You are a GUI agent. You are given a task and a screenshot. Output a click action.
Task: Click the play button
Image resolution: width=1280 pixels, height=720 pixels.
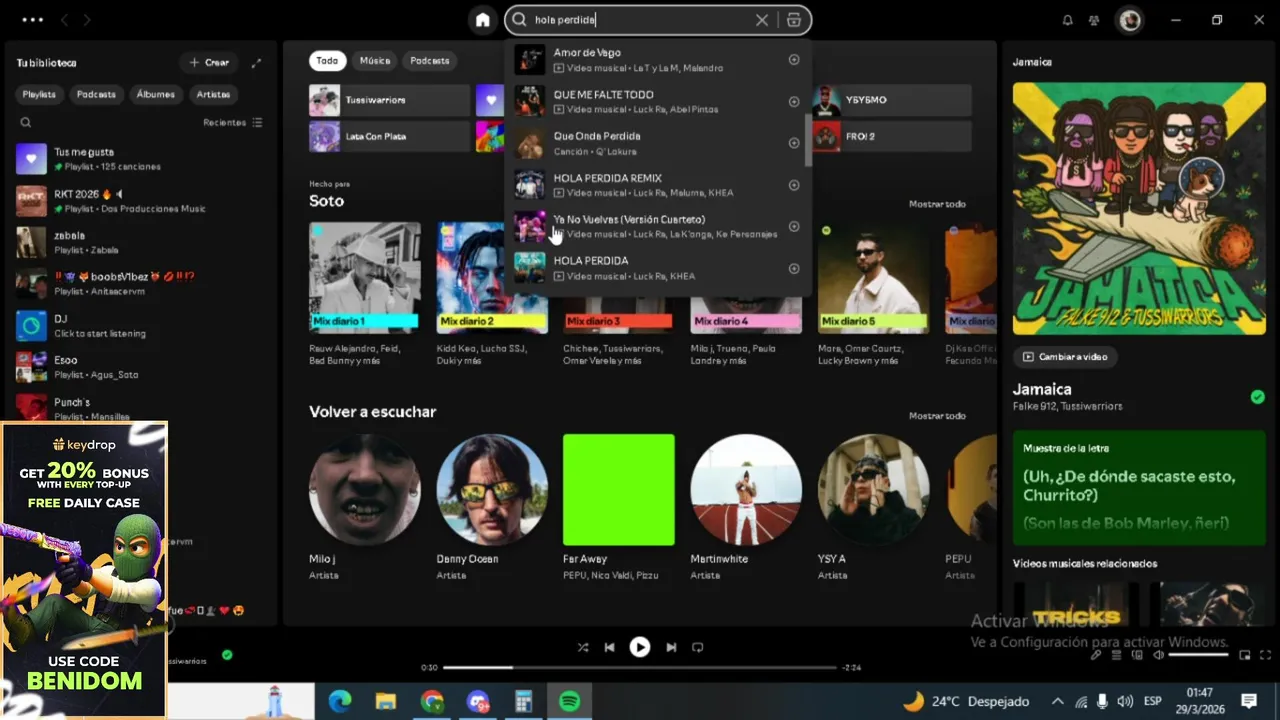pyautogui.click(x=640, y=647)
